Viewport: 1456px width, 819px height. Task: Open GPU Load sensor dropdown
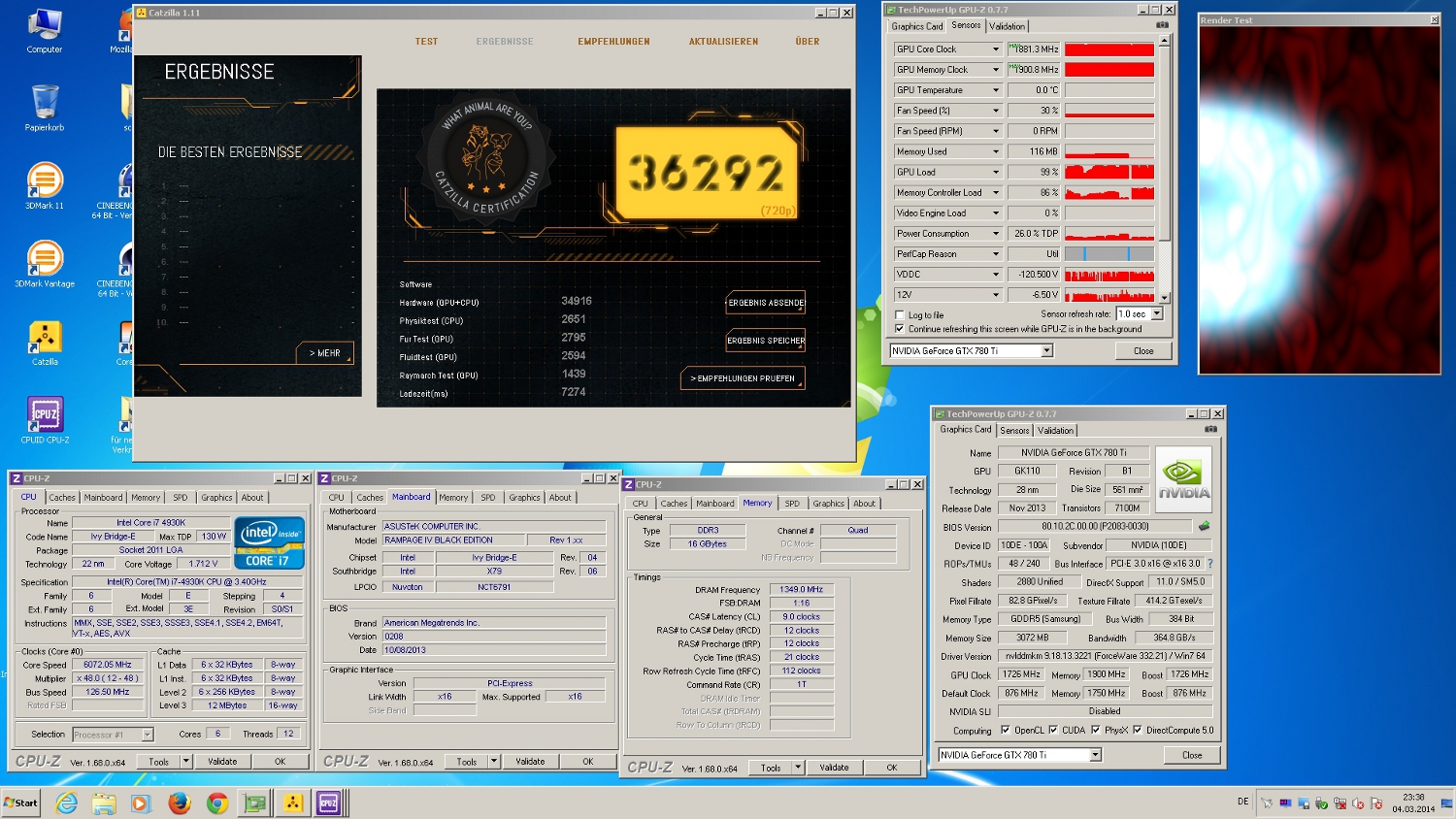coord(995,172)
